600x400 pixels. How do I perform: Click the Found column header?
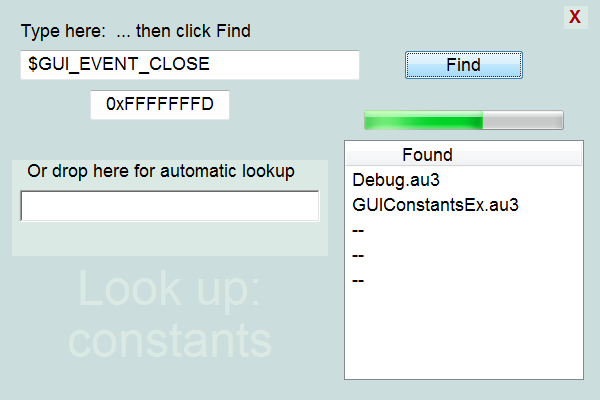(464, 155)
